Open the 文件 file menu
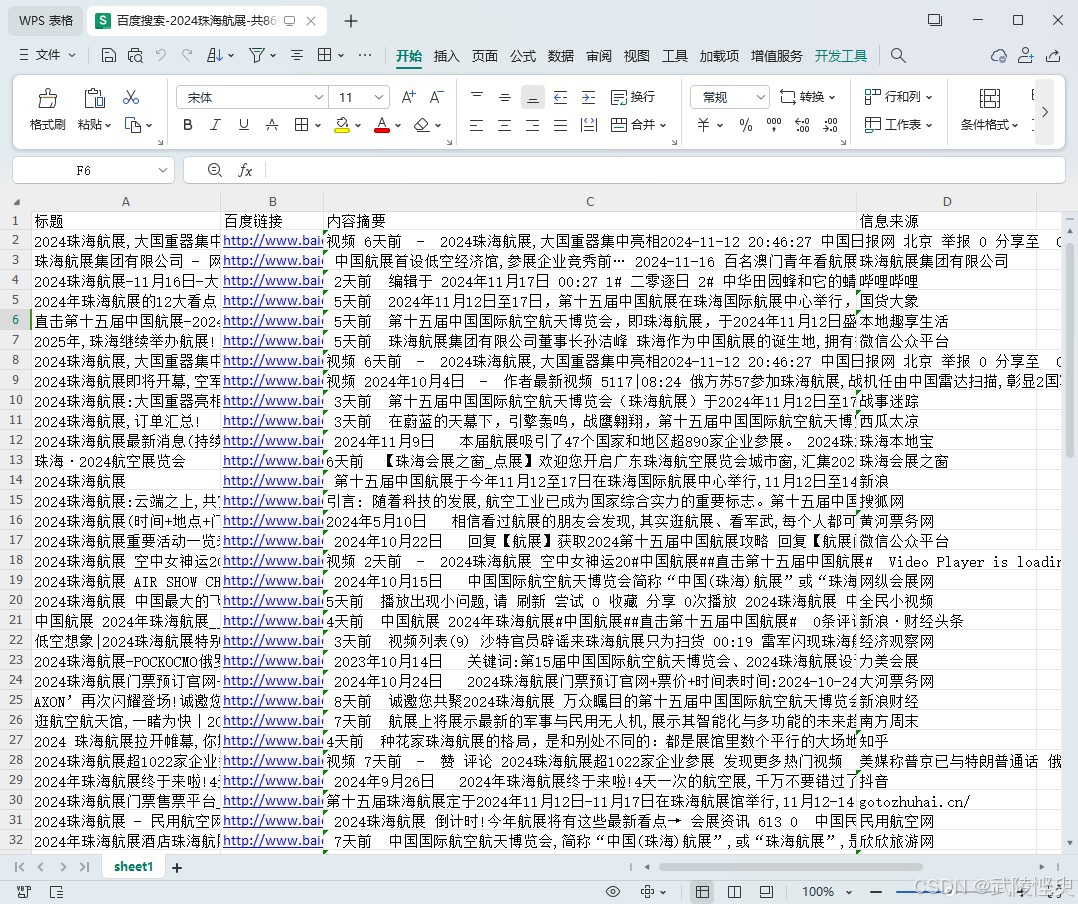This screenshot has width=1078, height=904. pos(47,55)
